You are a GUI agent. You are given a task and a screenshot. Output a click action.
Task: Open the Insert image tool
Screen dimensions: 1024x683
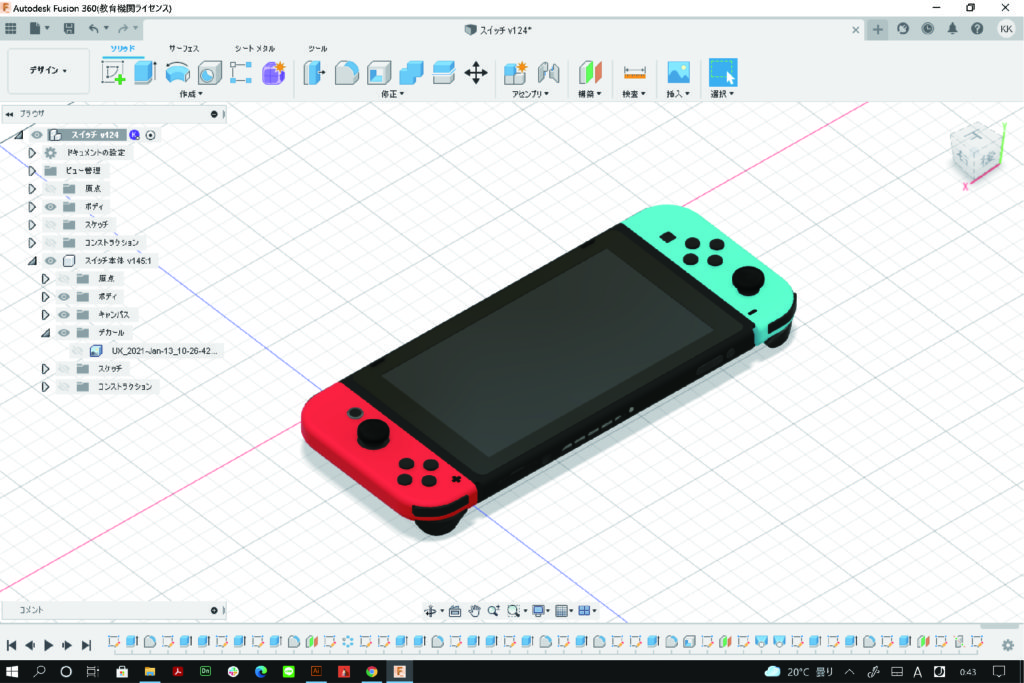679,72
